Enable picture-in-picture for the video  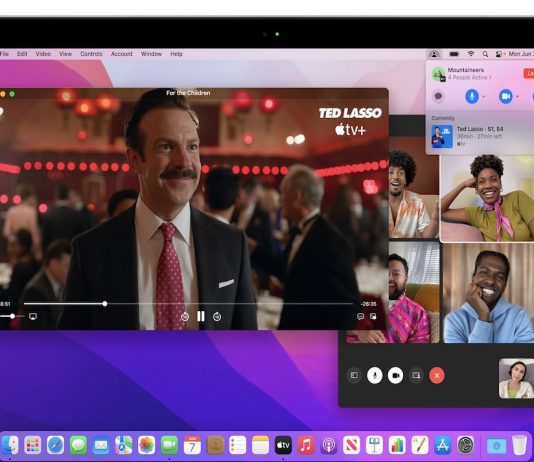(373, 317)
